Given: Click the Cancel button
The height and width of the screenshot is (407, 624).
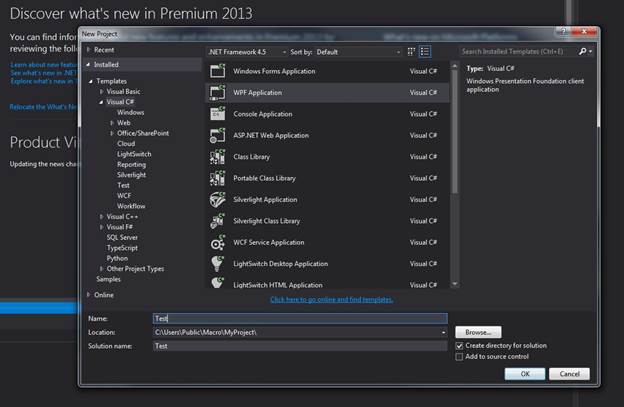Looking at the screenshot, I should coord(569,374).
